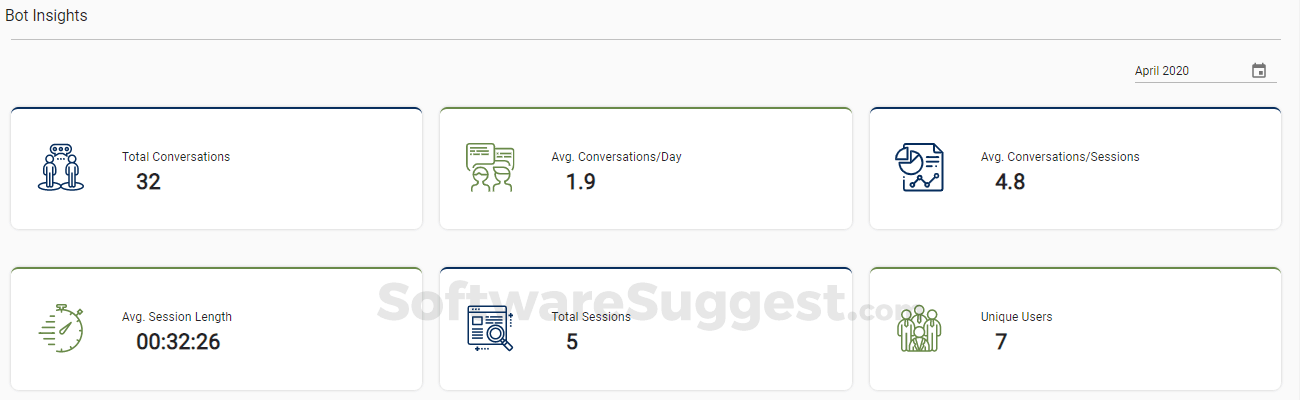
Task: Click the Avg. Conversations/Day chat icon
Action: click(490, 168)
